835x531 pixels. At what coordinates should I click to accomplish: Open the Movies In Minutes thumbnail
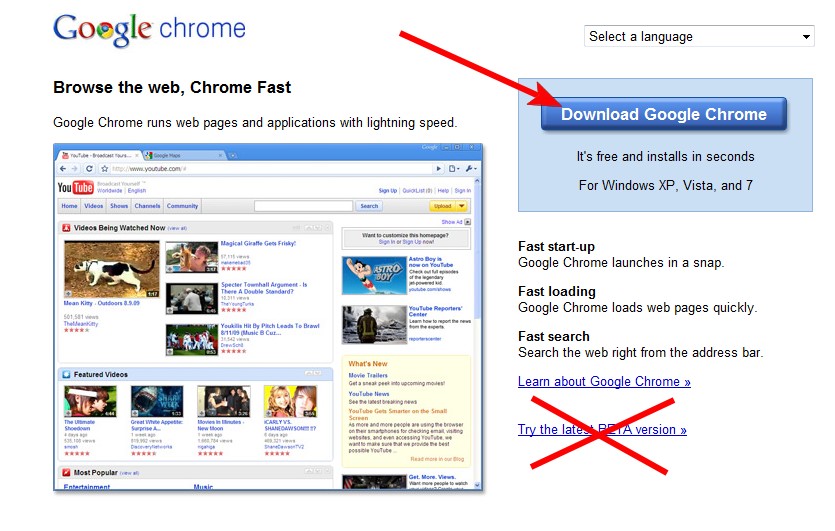(x=223, y=402)
